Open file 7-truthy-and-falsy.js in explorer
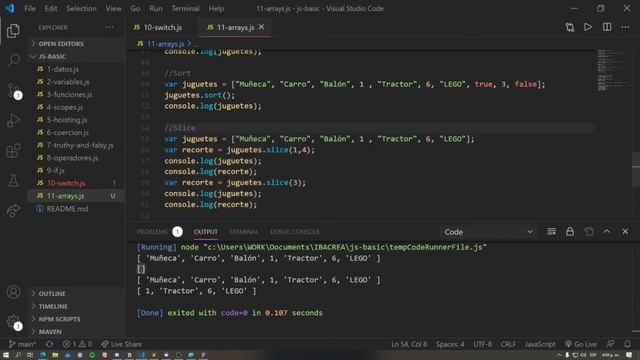 click(76, 145)
